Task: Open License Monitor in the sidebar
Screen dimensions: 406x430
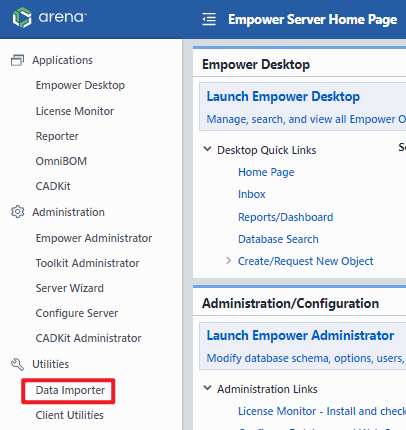Action: (x=75, y=111)
